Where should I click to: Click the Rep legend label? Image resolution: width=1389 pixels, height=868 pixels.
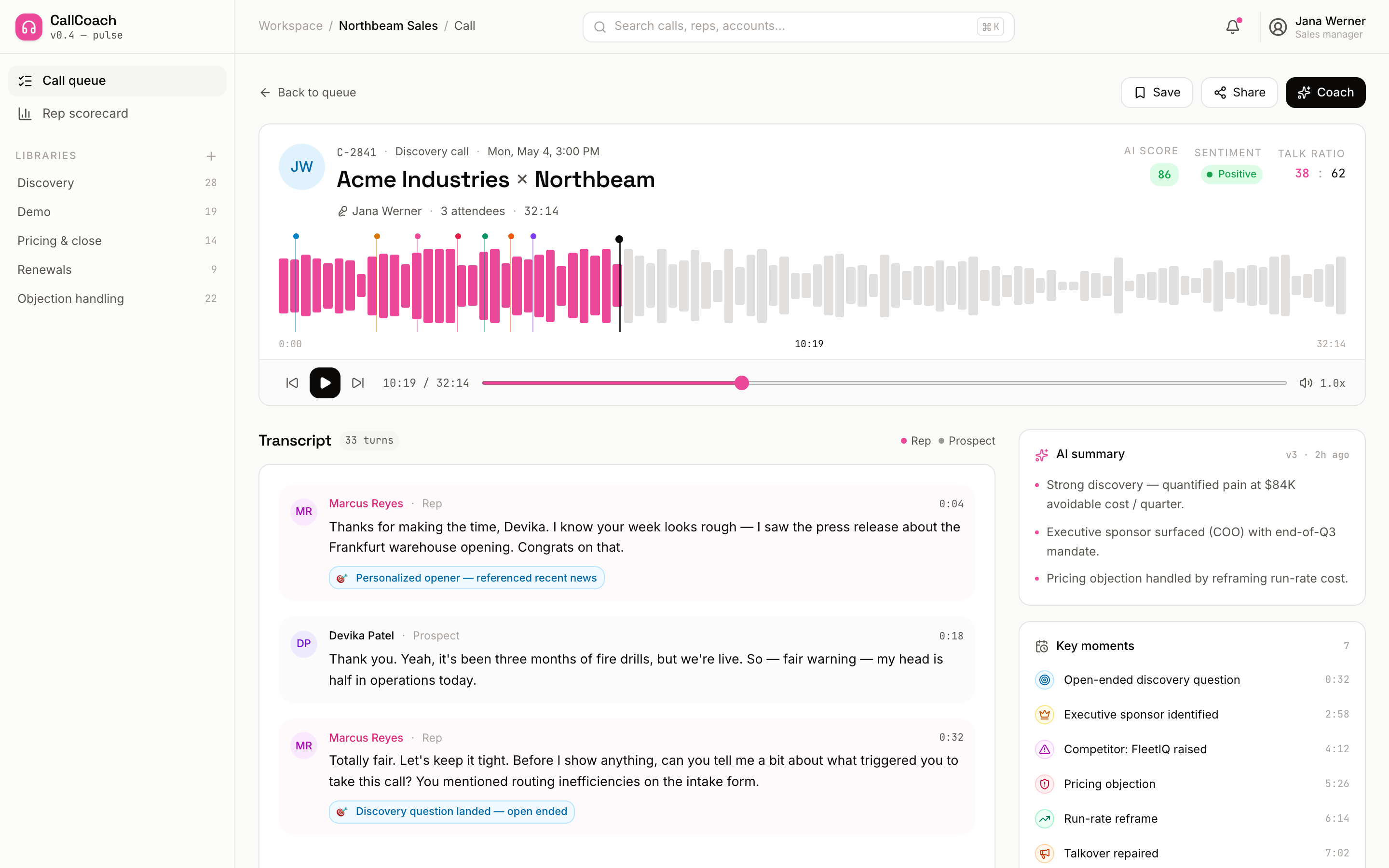pos(915,441)
